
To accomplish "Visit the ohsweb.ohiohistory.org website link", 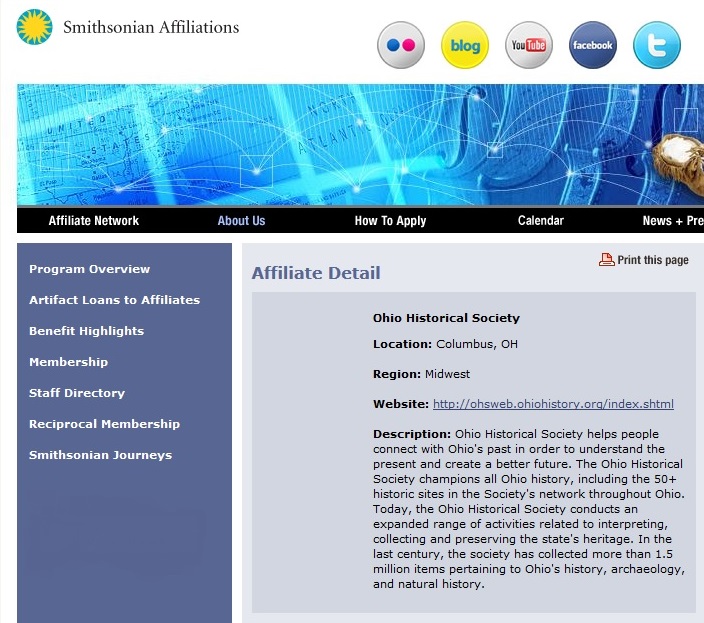I will tap(553, 404).
